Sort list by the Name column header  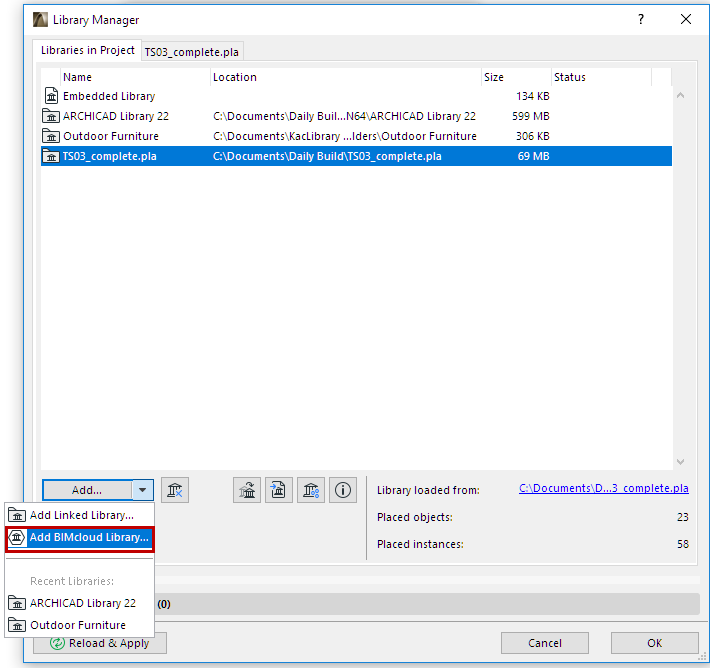(135, 77)
